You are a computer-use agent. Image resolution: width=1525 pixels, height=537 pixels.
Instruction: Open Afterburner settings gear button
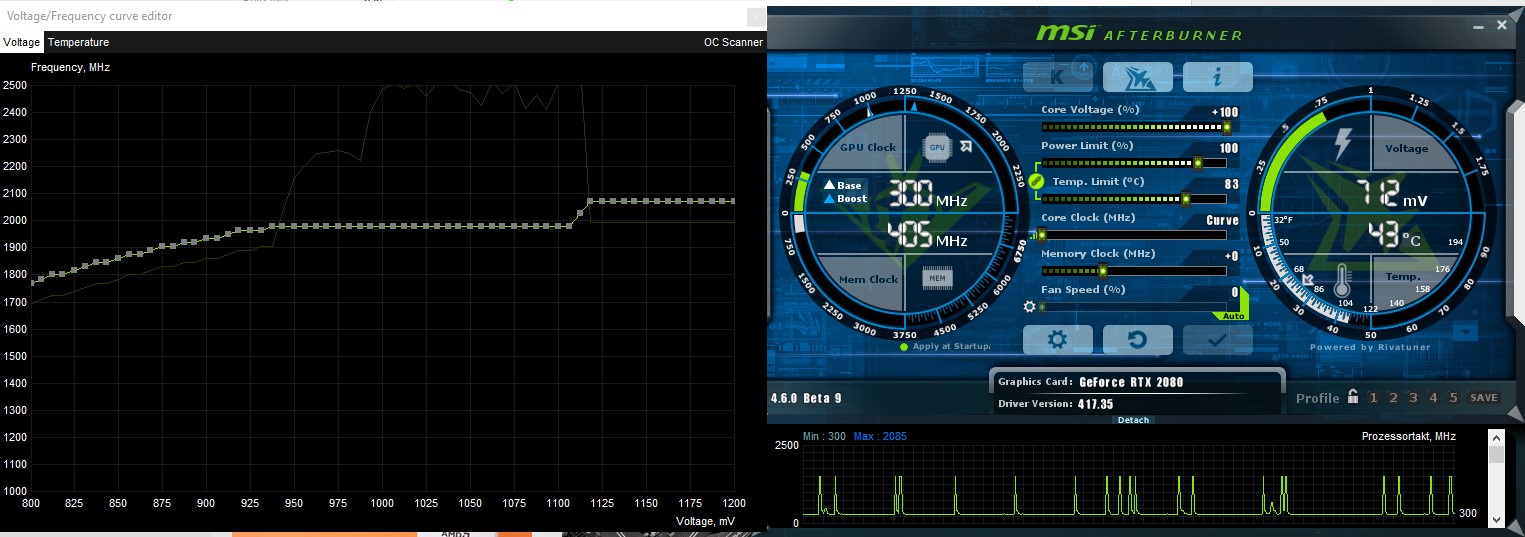point(1057,340)
